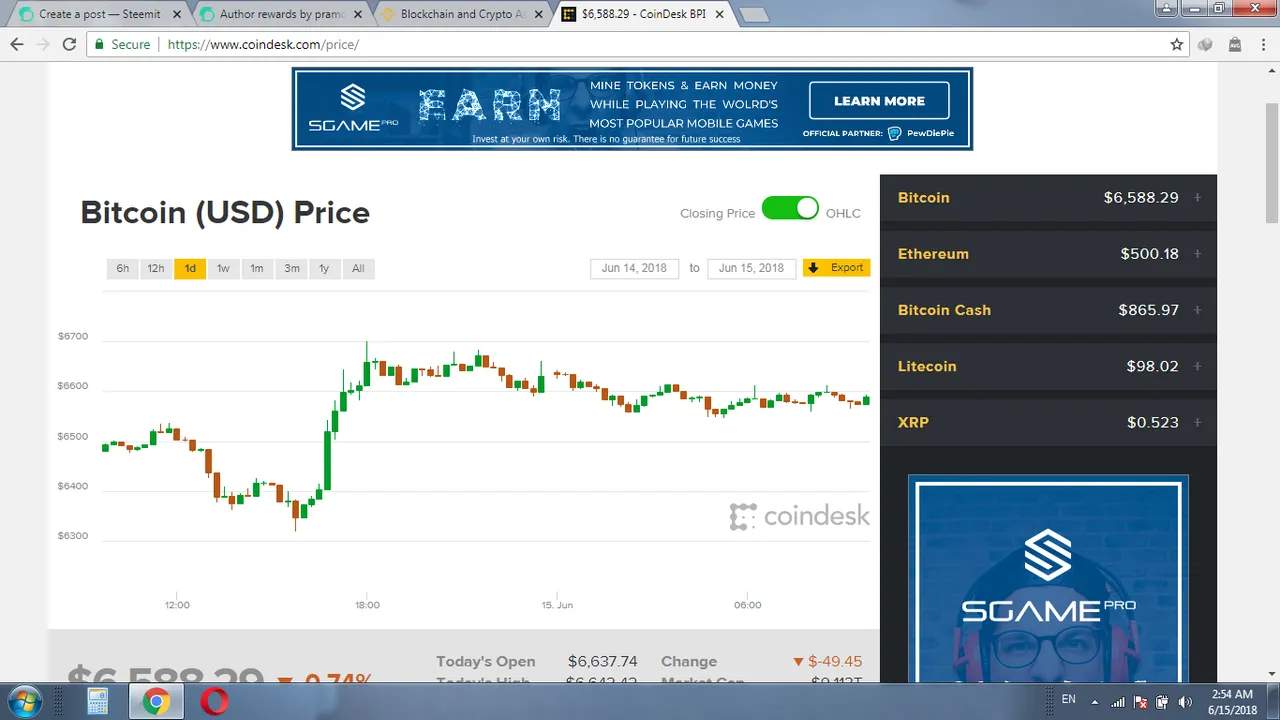Select the 1y chart range
The image size is (1280, 720).
tap(324, 268)
